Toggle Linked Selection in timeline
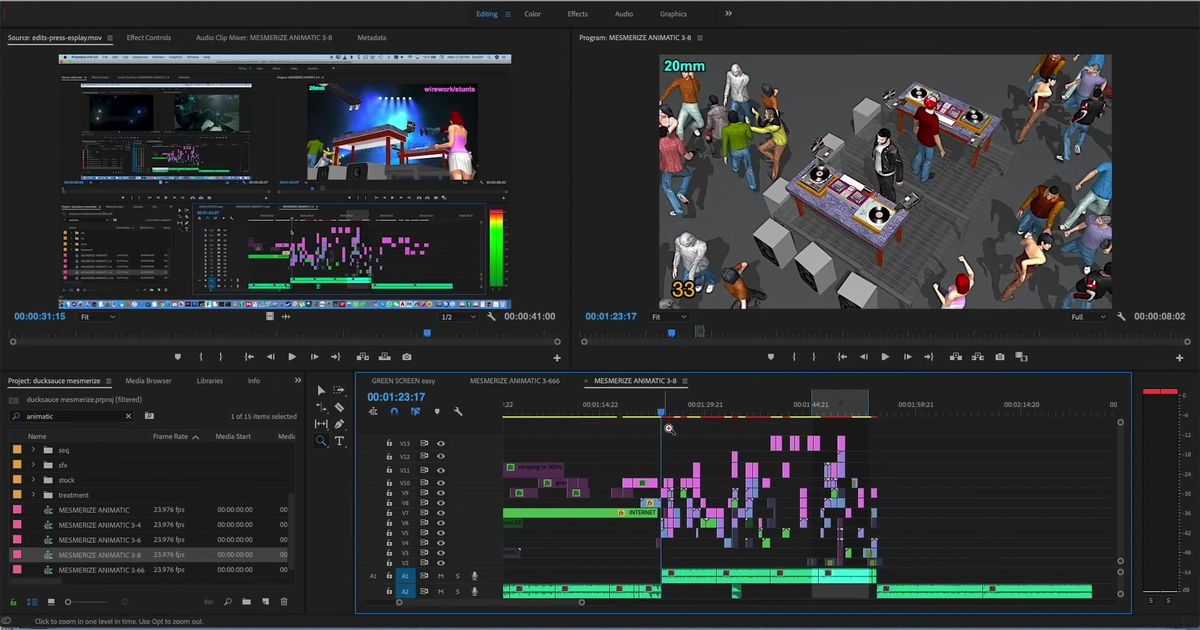The image size is (1200, 630). click(415, 411)
